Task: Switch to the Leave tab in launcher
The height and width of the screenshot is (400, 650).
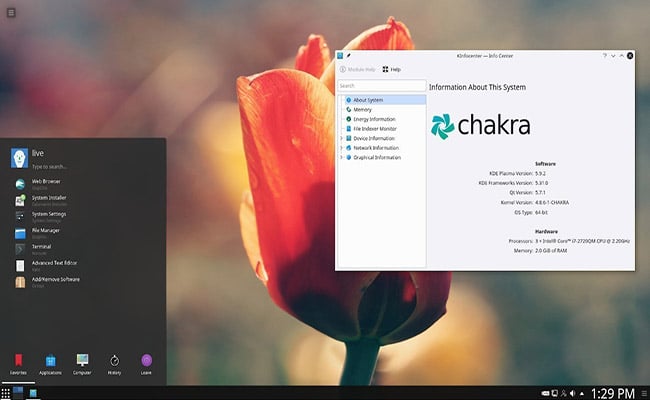Action: click(146, 365)
